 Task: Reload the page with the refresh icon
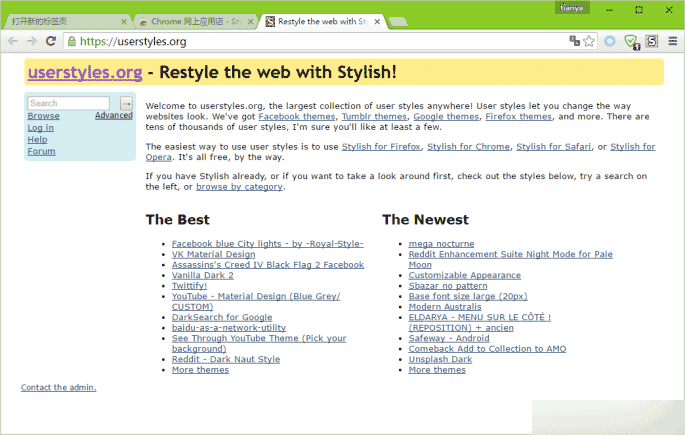tap(51, 41)
